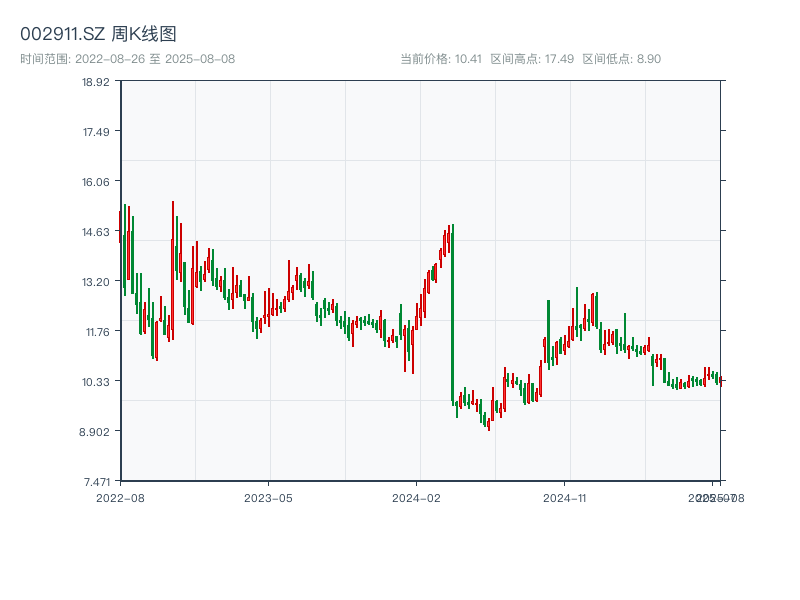Click y-axis label 13.20
Screen dimensions: 800x600
tap(96, 282)
